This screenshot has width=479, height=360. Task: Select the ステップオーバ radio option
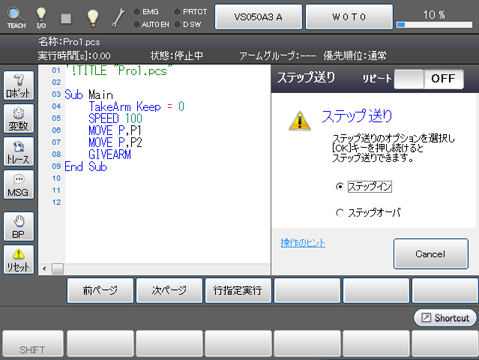tap(339, 212)
